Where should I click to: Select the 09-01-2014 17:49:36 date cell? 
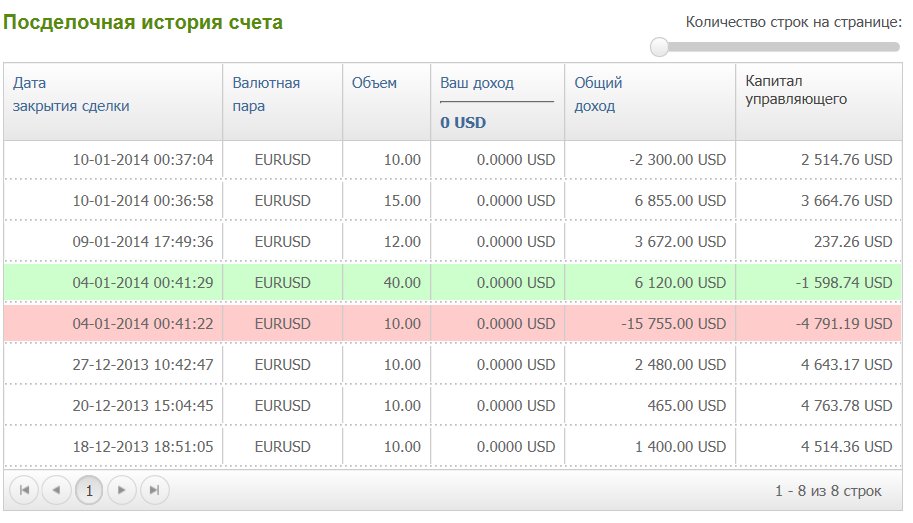tap(143, 242)
